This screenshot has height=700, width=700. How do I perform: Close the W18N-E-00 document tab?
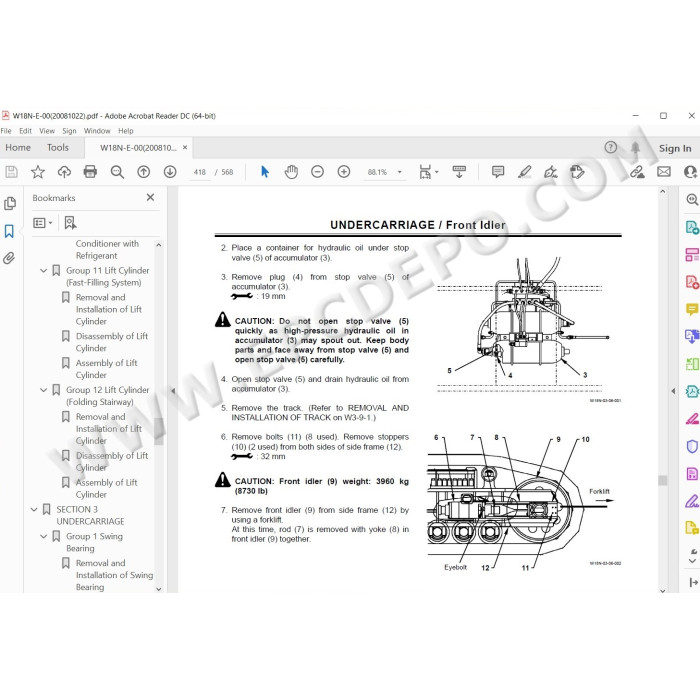pyautogui.click(x=185, y=147)
